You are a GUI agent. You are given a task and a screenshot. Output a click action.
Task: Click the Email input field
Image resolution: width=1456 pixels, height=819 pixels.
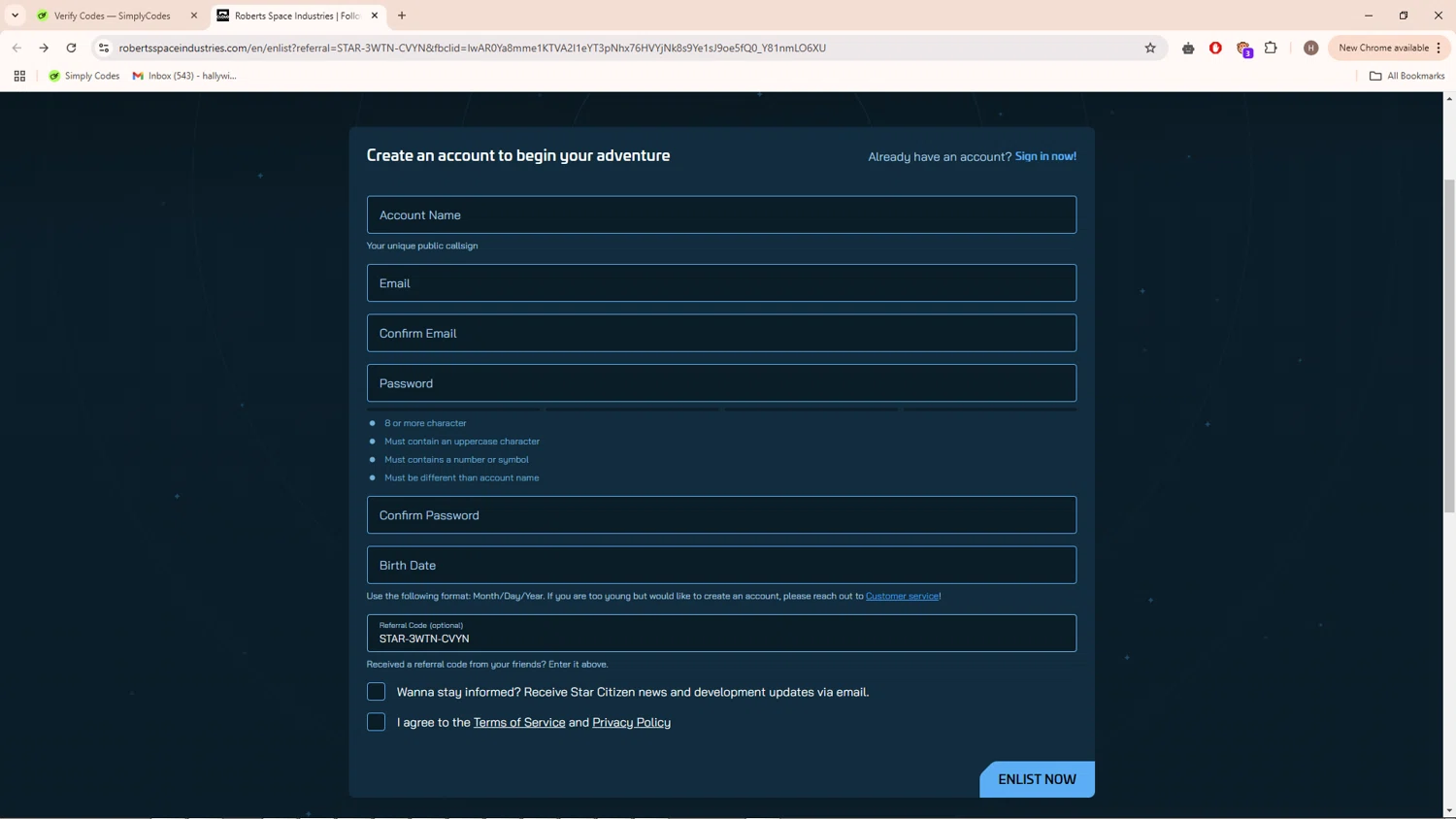click(x=721, y=282)
